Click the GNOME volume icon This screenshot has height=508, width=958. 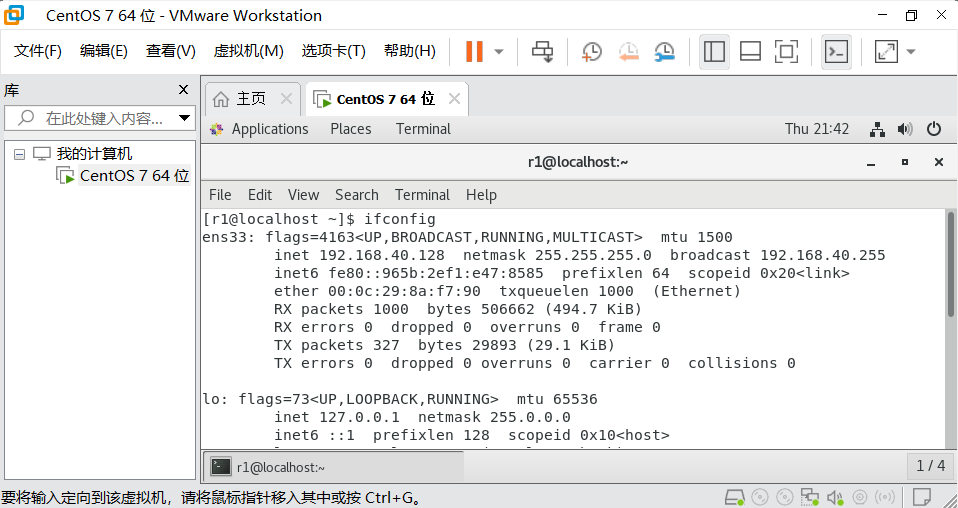click(x=905, y=129)
